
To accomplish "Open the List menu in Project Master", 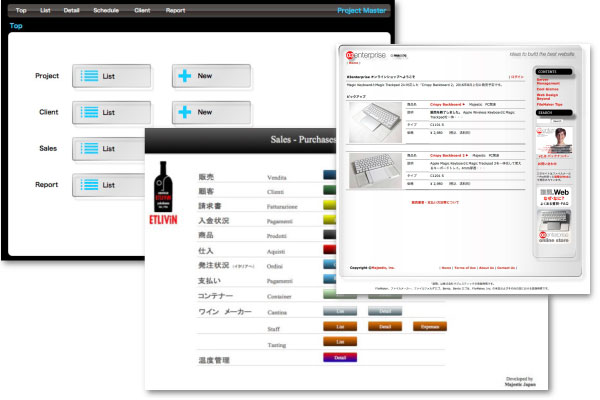I will [45, 10].
